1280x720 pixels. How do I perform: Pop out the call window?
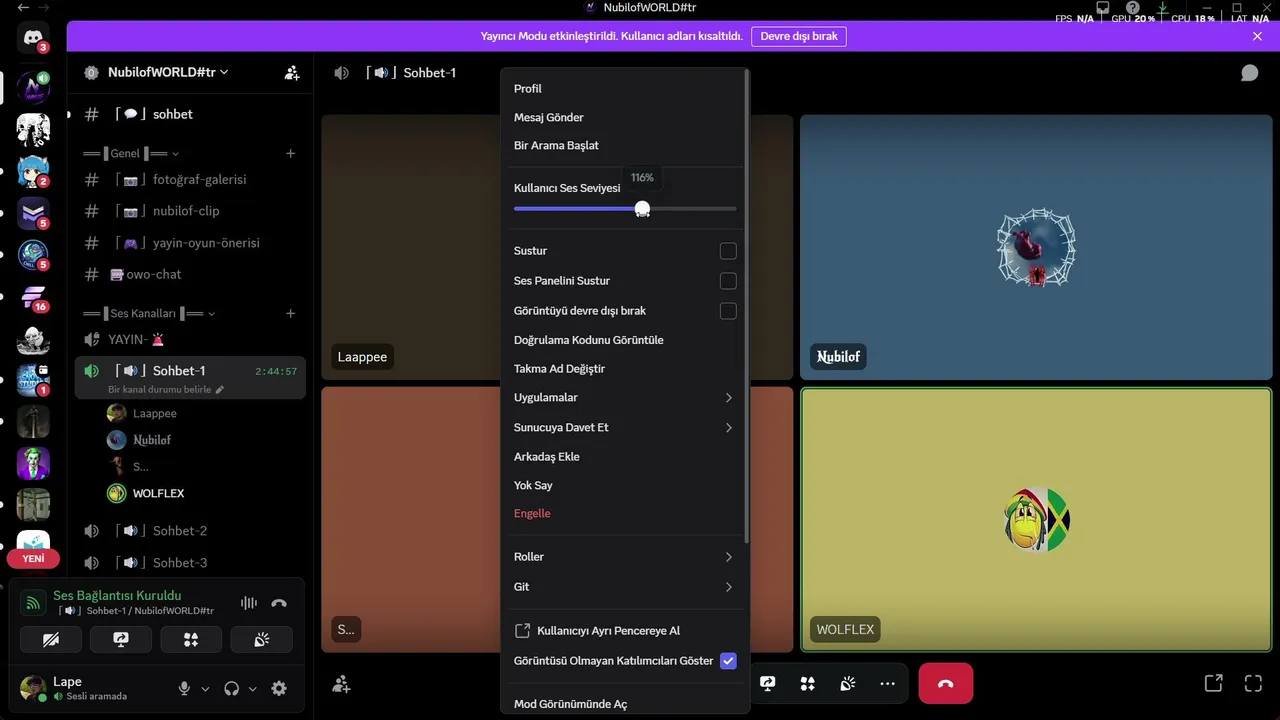[x=1213, y=684]
